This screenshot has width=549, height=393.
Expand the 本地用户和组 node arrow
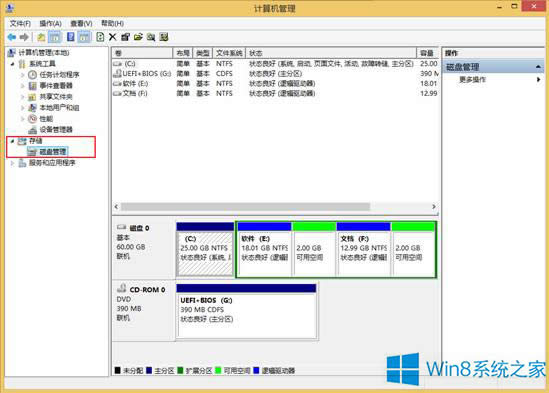point(22,108)
